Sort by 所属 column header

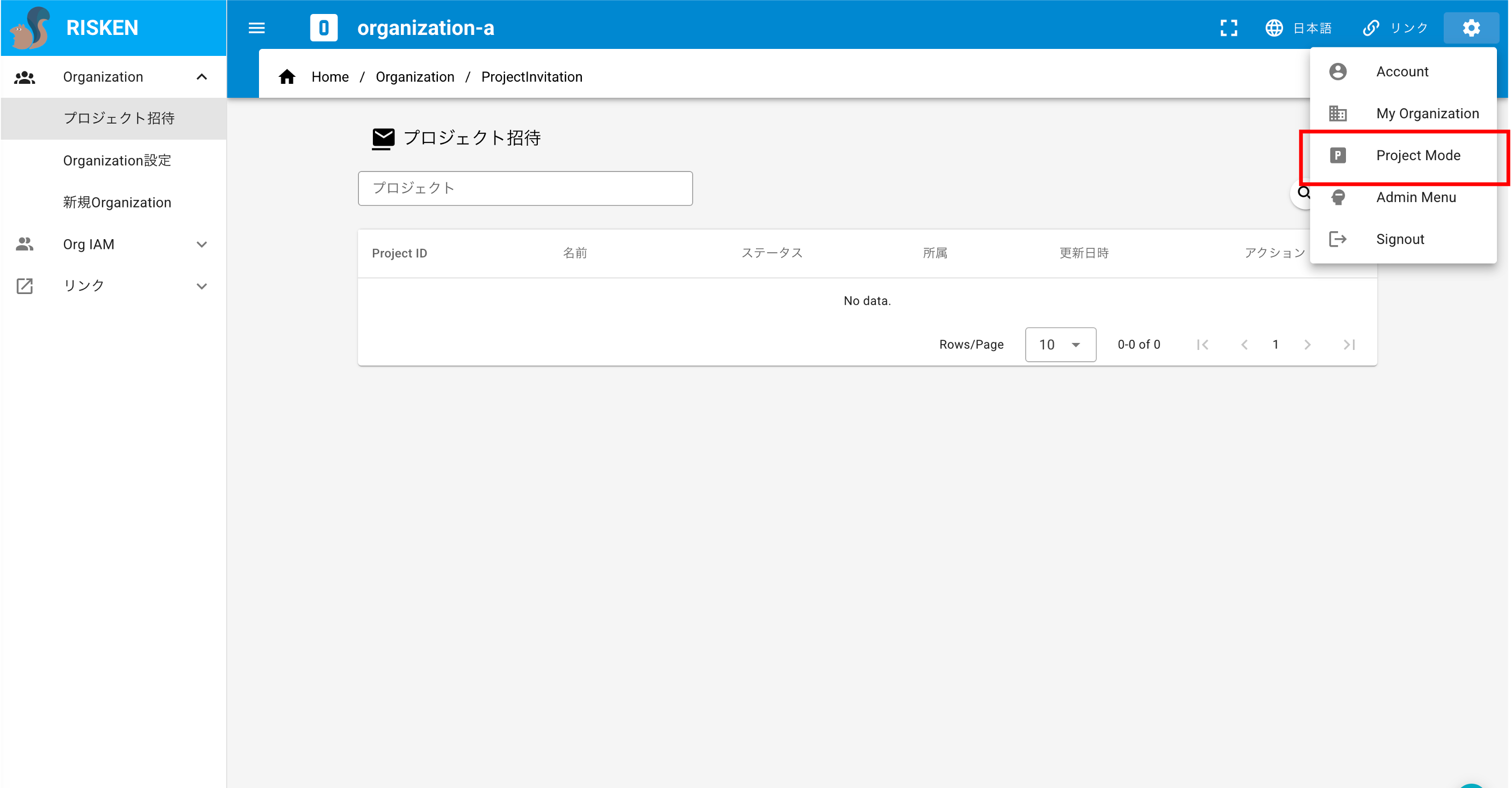(x=935, y=253)
